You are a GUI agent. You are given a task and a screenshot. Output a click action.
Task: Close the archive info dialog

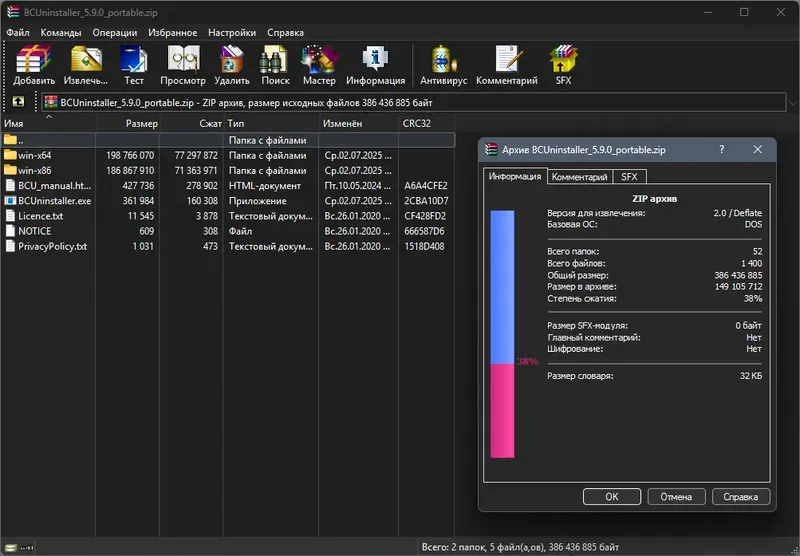point(758,149)
